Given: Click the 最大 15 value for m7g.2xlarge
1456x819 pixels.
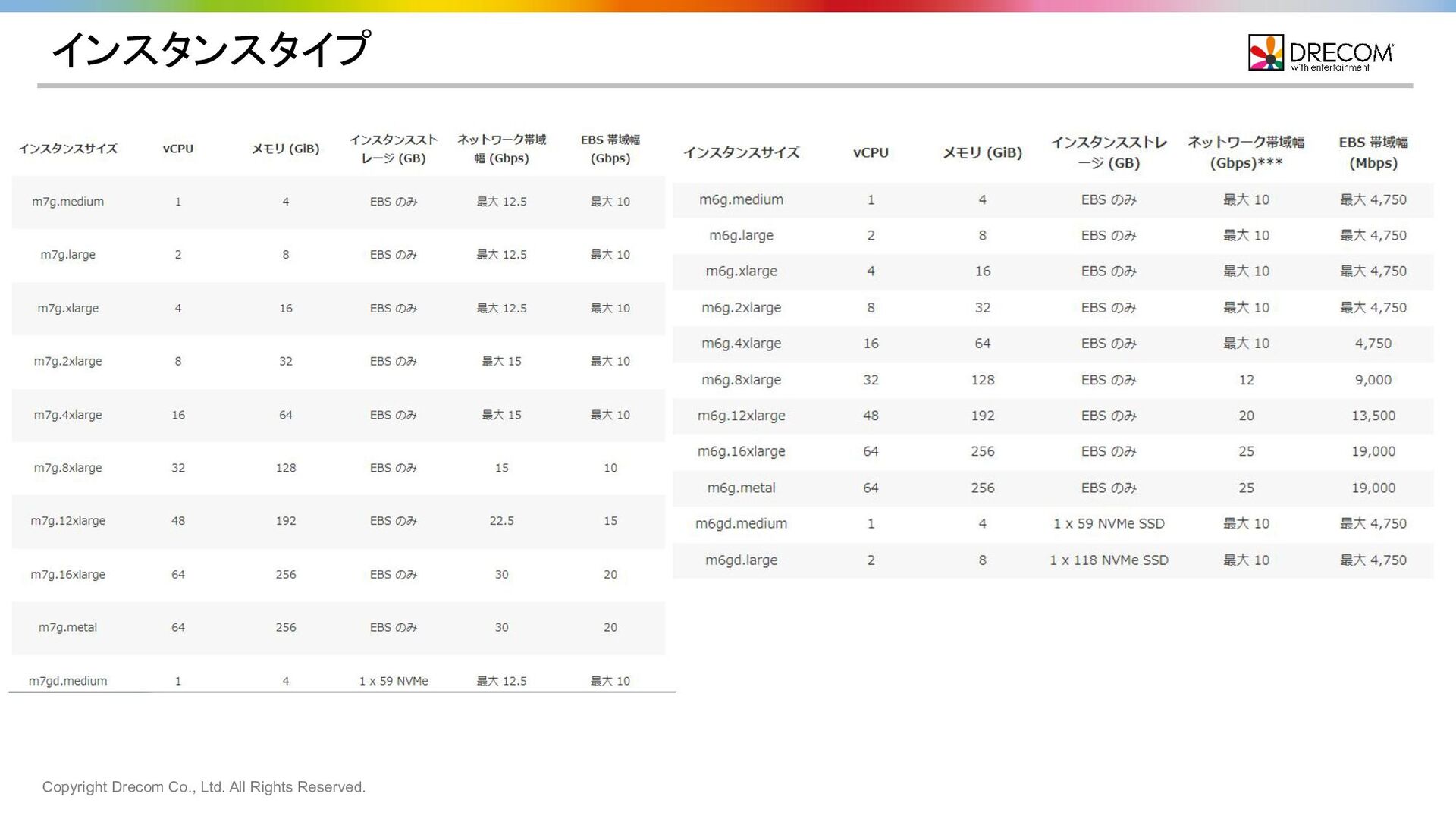Looking at the screenshot, I should pos(501,362).
